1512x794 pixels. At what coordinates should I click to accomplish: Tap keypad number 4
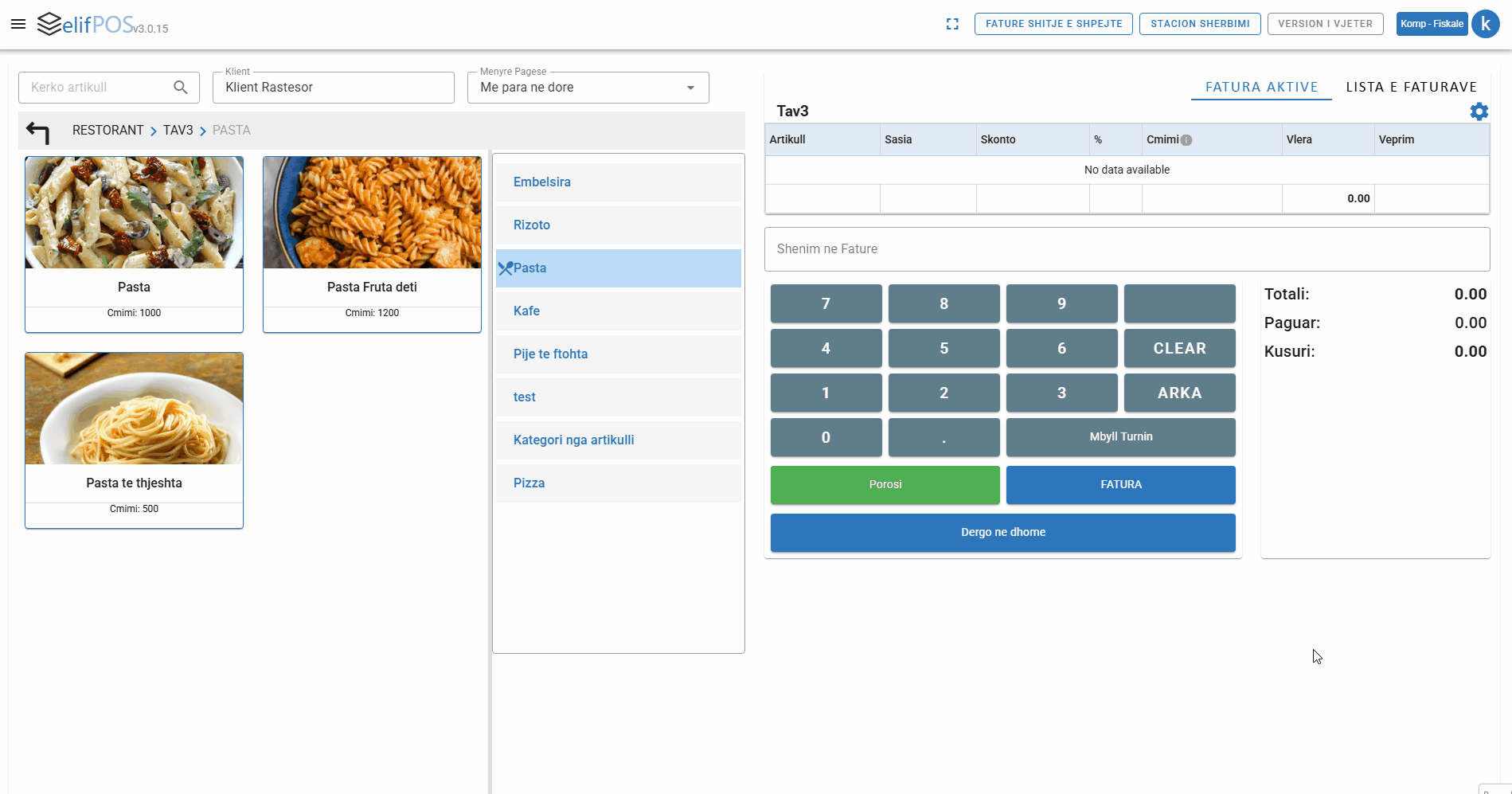826,348
